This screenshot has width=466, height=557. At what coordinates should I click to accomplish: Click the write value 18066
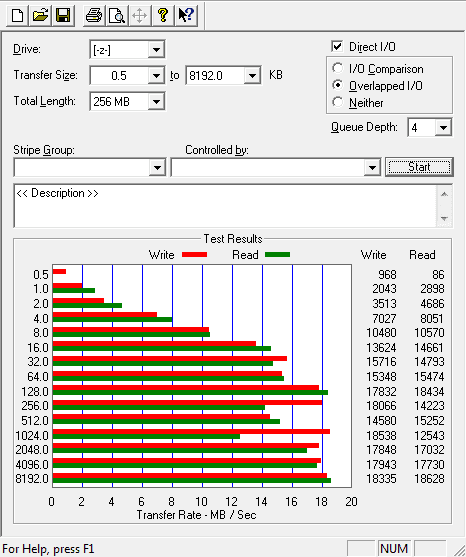381,406
